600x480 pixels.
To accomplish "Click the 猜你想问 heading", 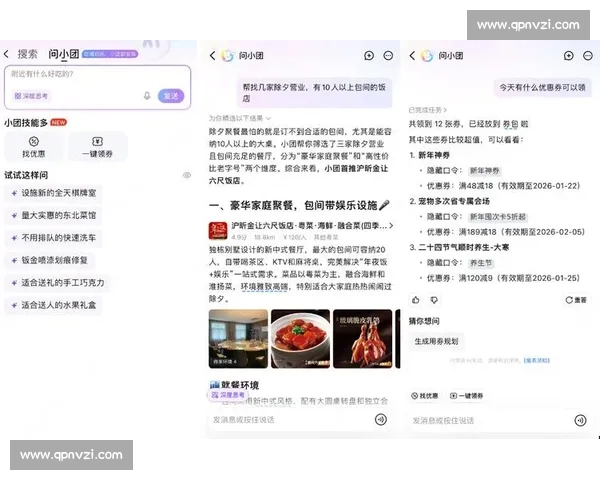I will [424, 321].
